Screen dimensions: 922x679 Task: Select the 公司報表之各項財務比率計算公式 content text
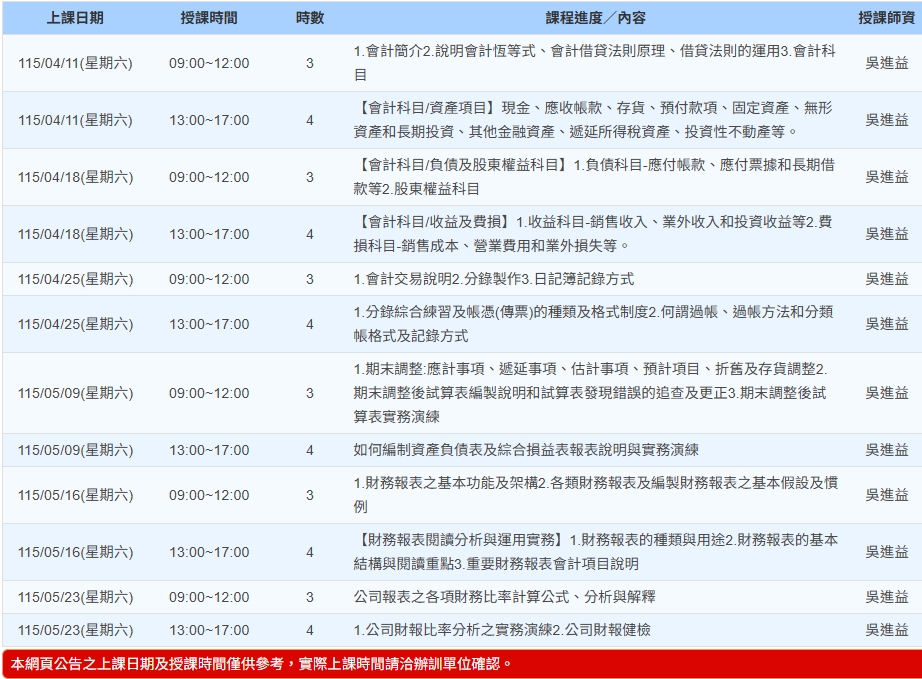[x=505, y=597]
